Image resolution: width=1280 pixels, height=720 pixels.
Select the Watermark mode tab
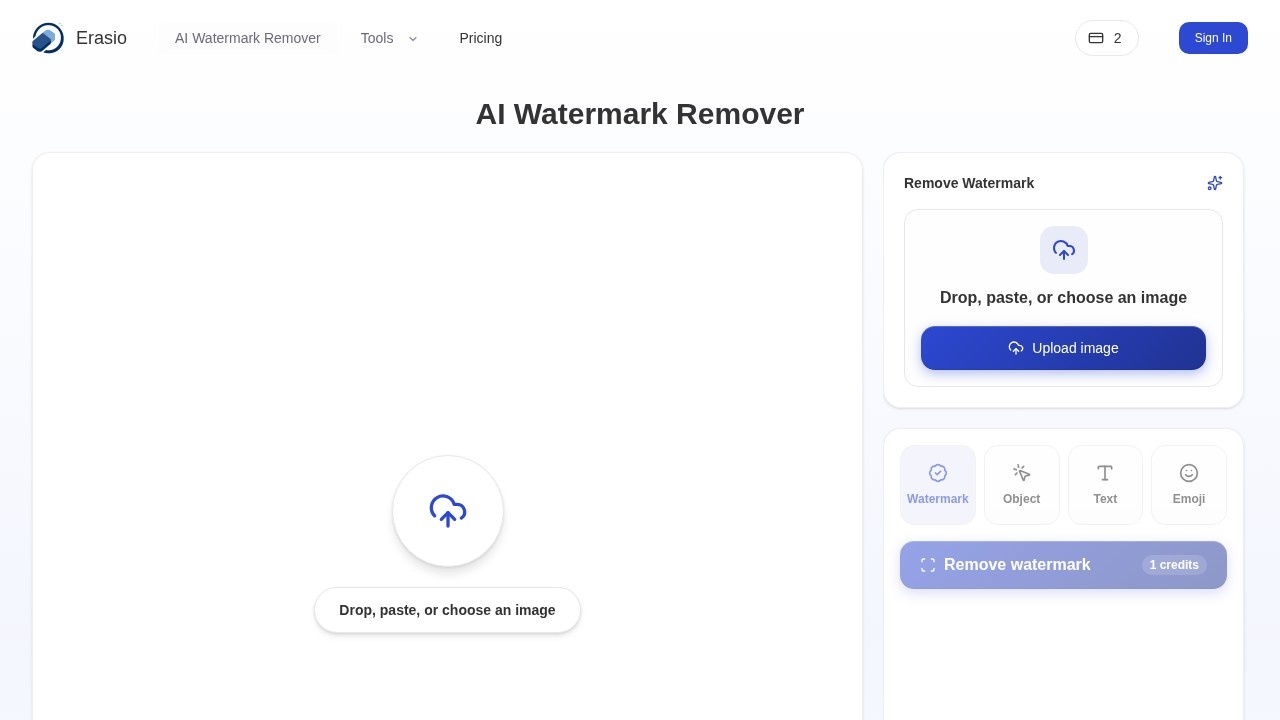tap(938, 485)
